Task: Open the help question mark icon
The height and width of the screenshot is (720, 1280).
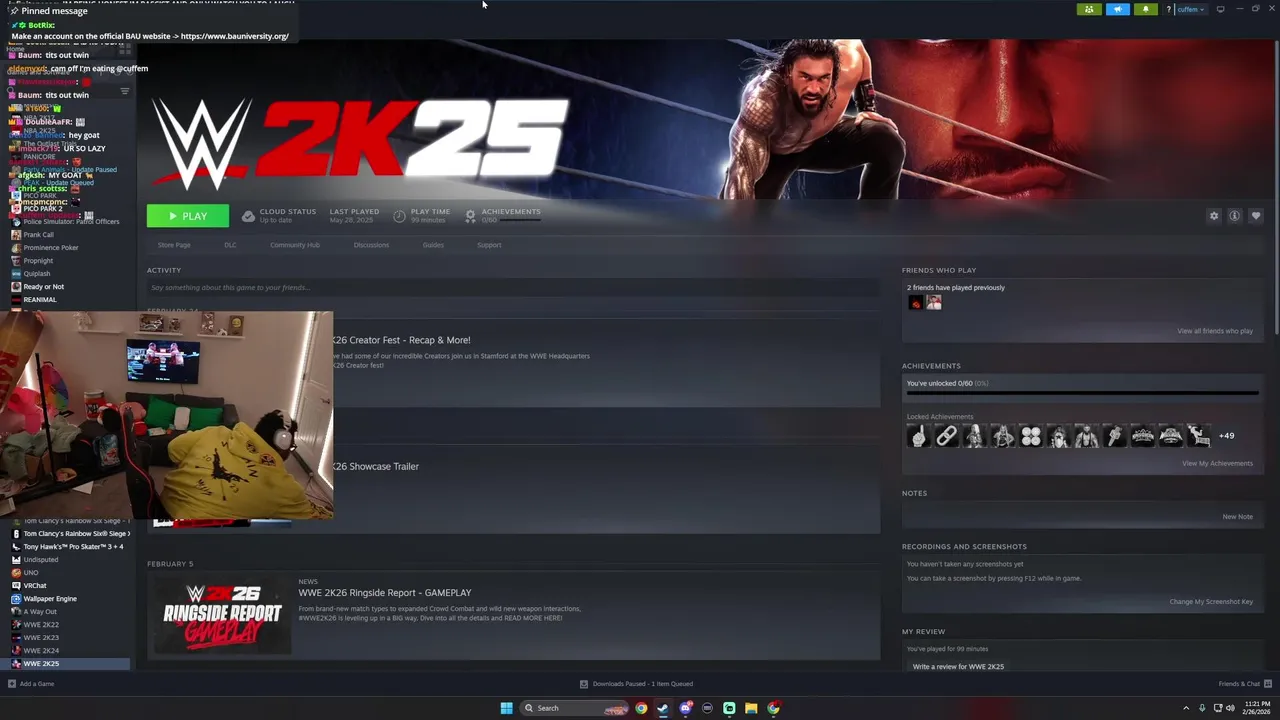Action: tap(1168, 9)
